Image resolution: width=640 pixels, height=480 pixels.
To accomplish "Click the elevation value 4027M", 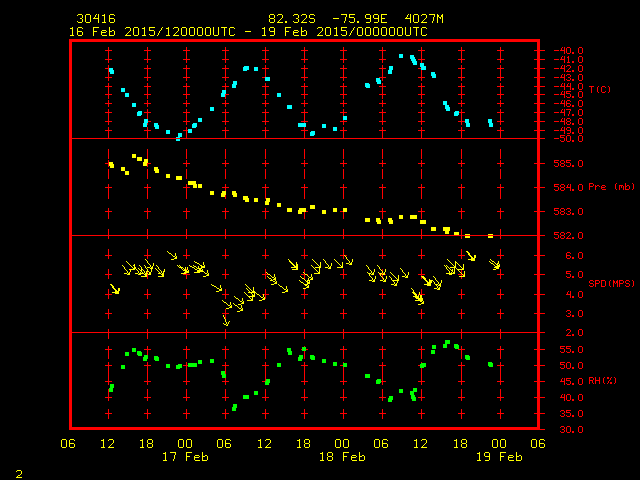I will (x=424, y=19).
